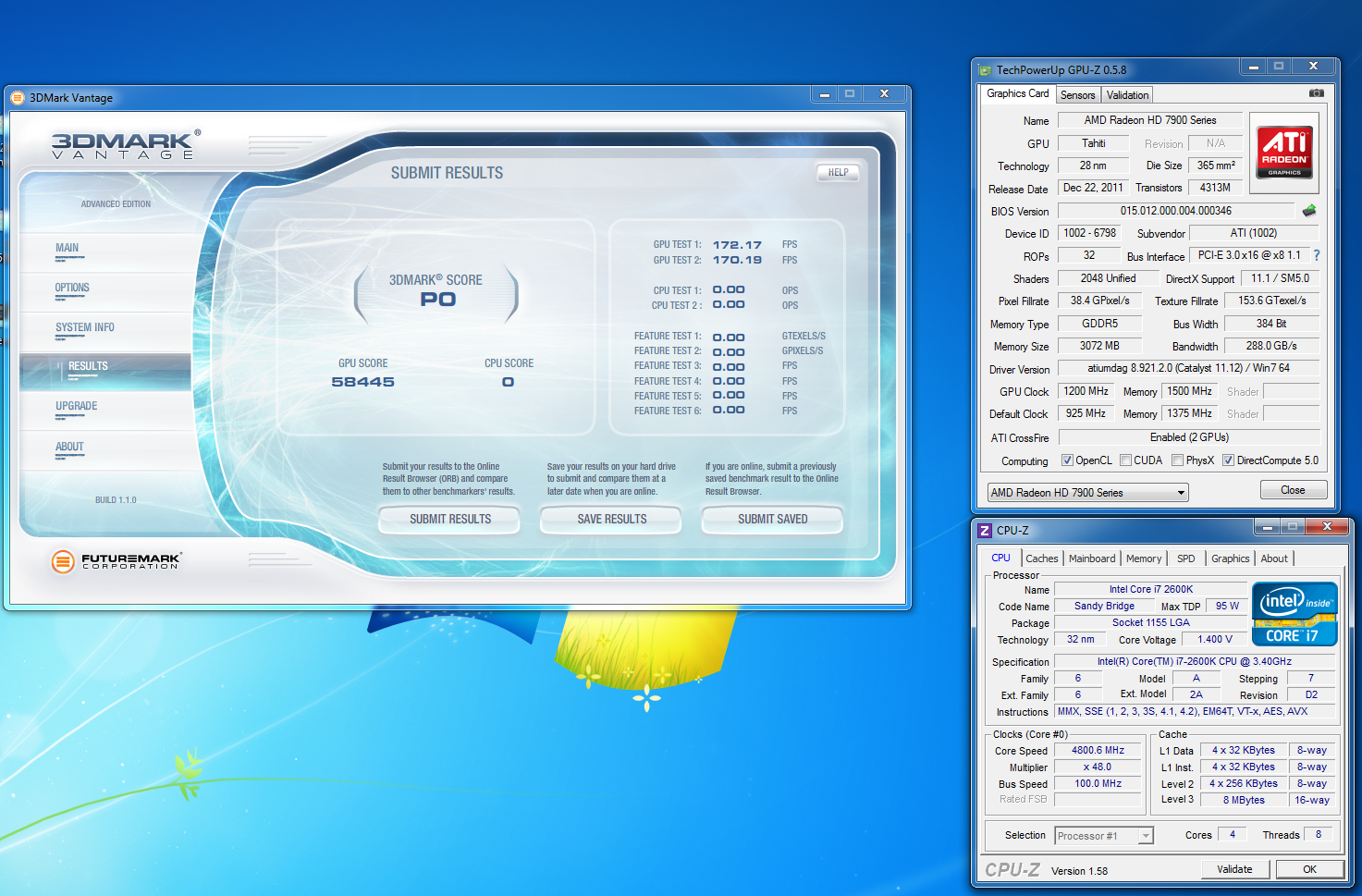Close the CPU-Z window
Screen dimensions: 1362x896
pyautogui.click(x=1327, y=527)
